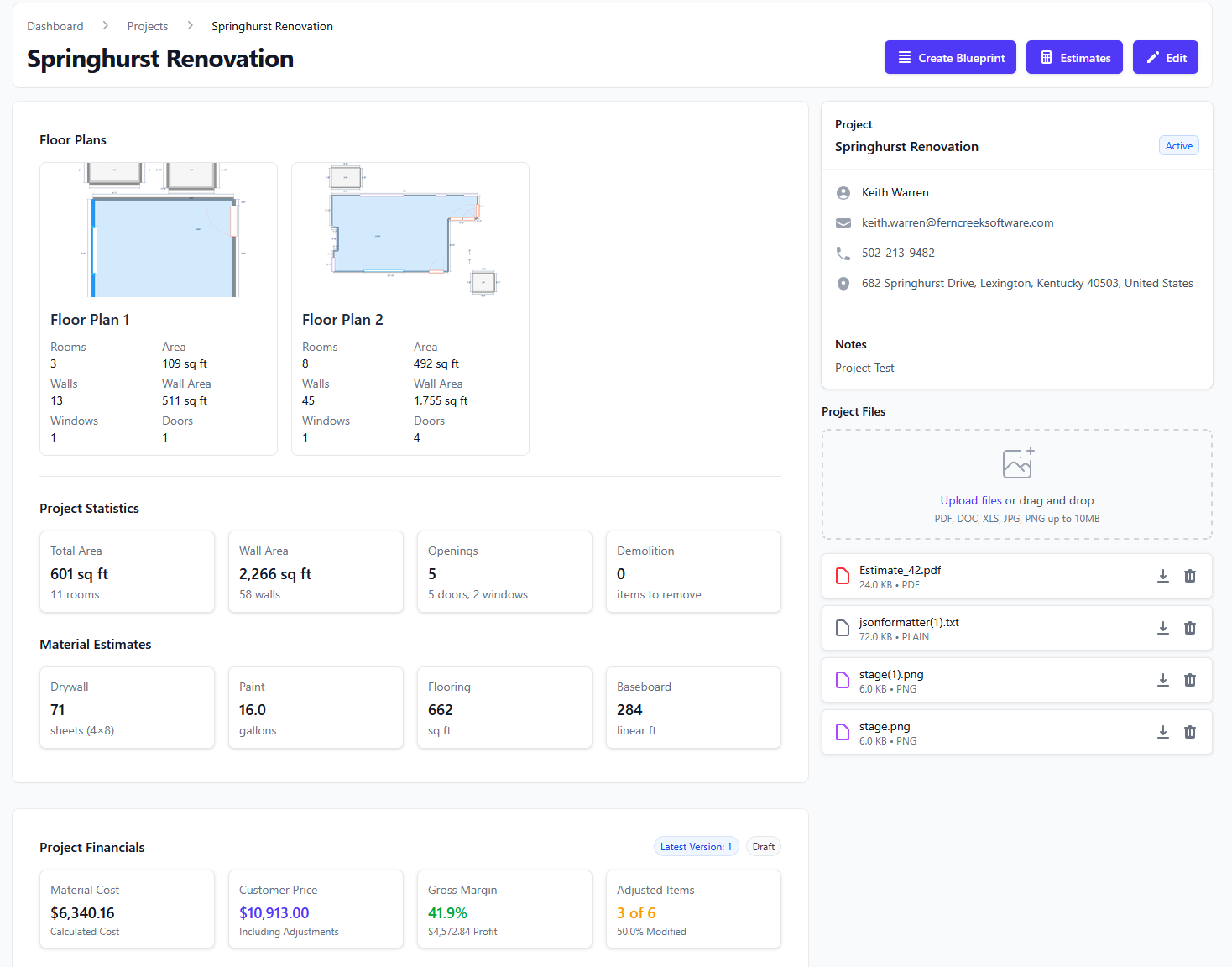Download the stage.png file
The image size is (1232, 967).
1163,732
